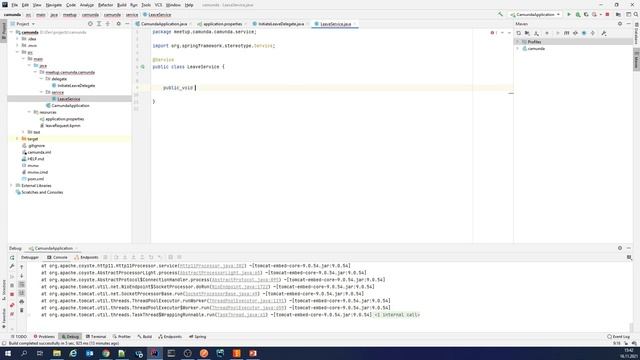
Task: Click Http11Processor.java stack trace link
Action: coord(212,266)
